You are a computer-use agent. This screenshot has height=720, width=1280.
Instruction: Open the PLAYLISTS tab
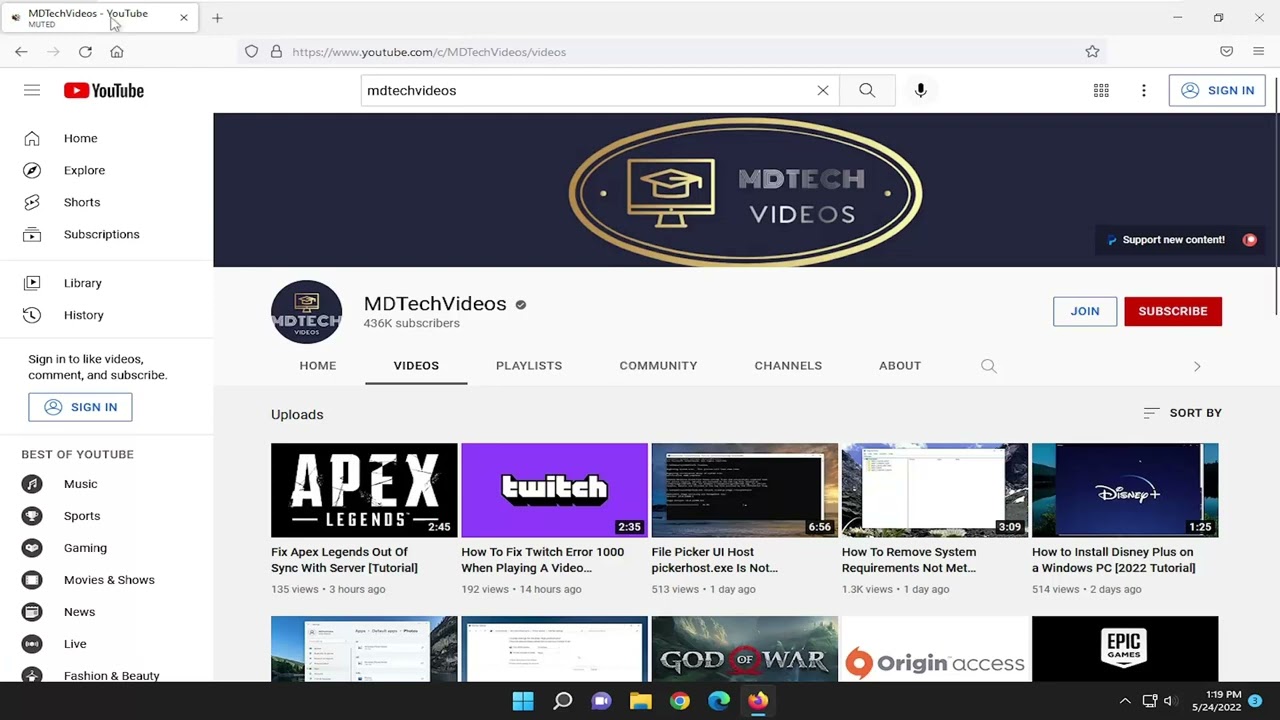tap(529, 365)
